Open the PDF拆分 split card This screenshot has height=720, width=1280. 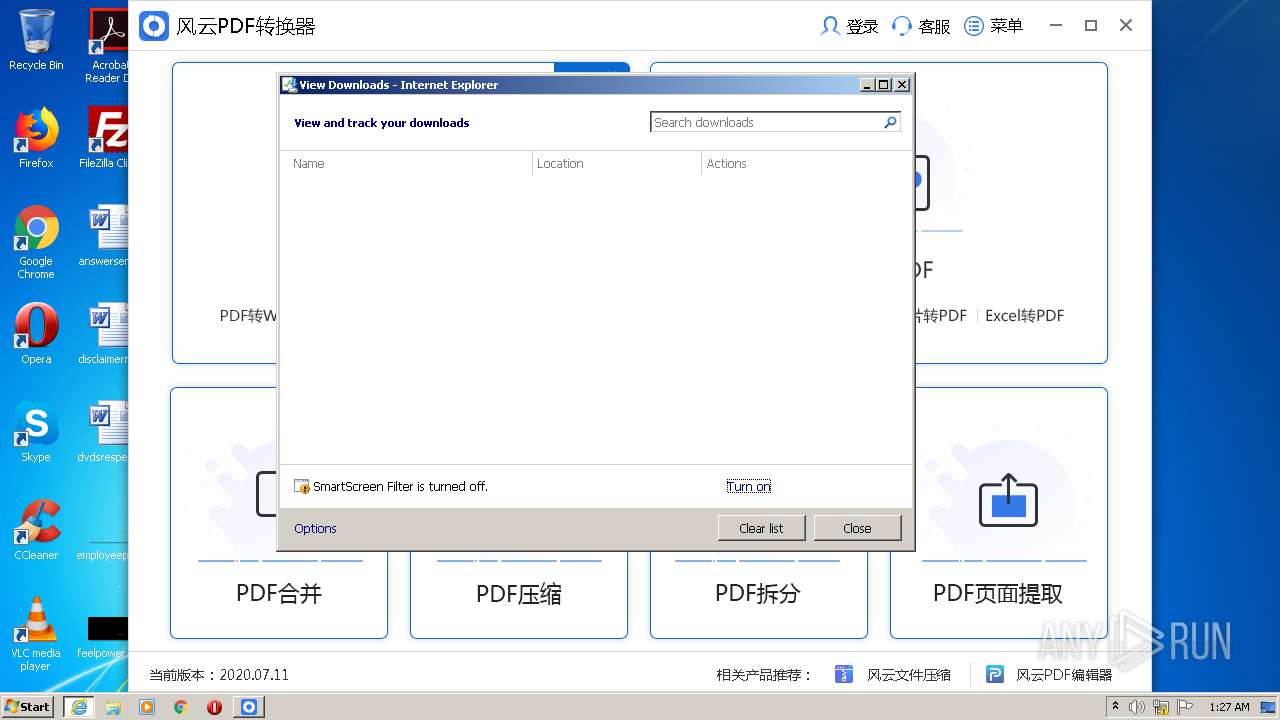[x=758, y=594]
